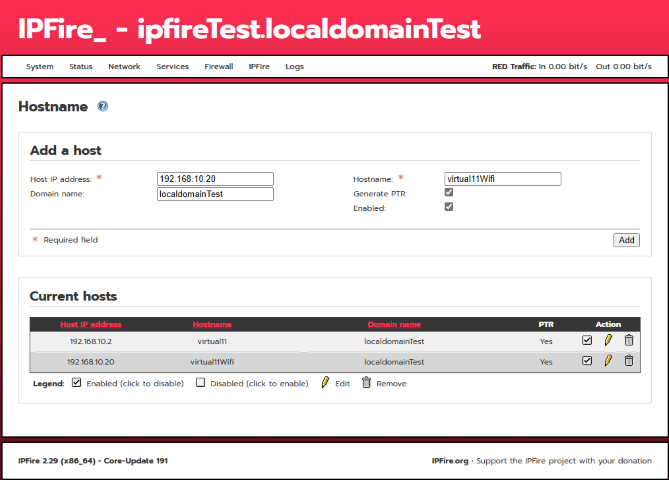The image size is (669, 480).
Task: Select the 192.168.10.2 cell
Action: tap(90, 341)
